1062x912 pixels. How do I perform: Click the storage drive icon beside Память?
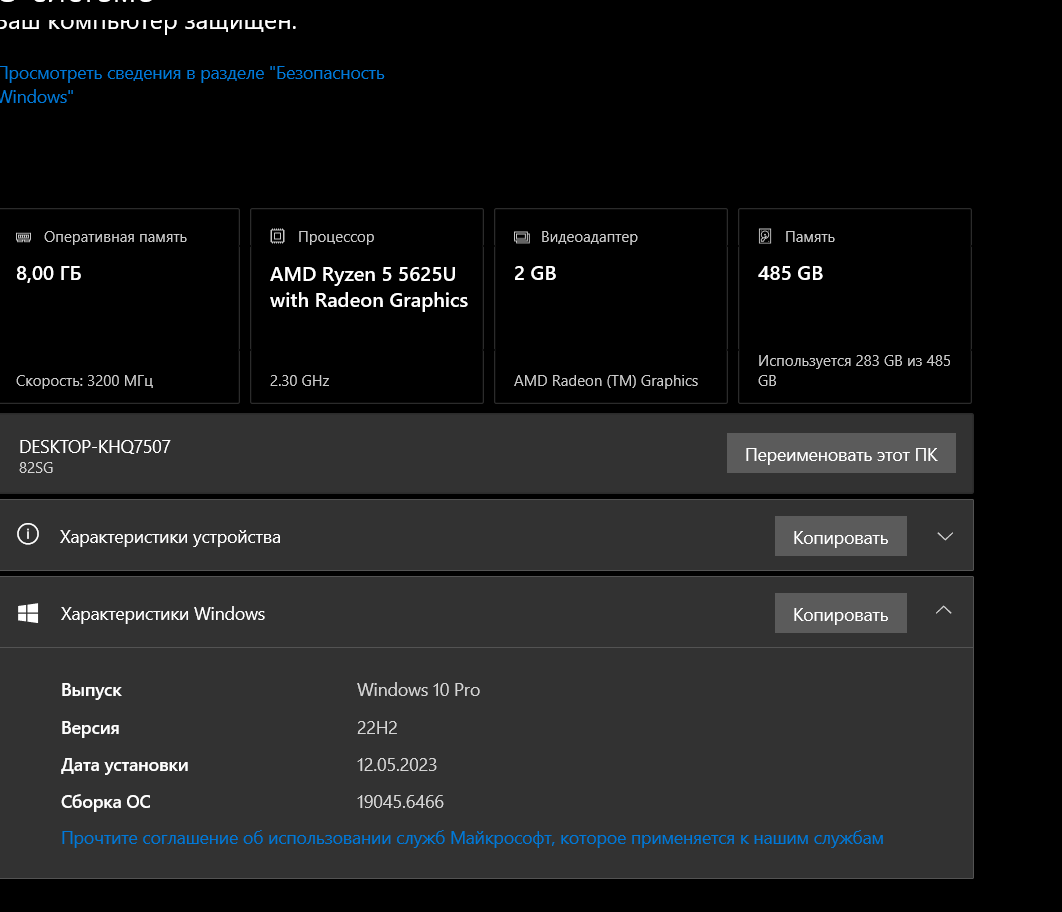click(765, 236)
